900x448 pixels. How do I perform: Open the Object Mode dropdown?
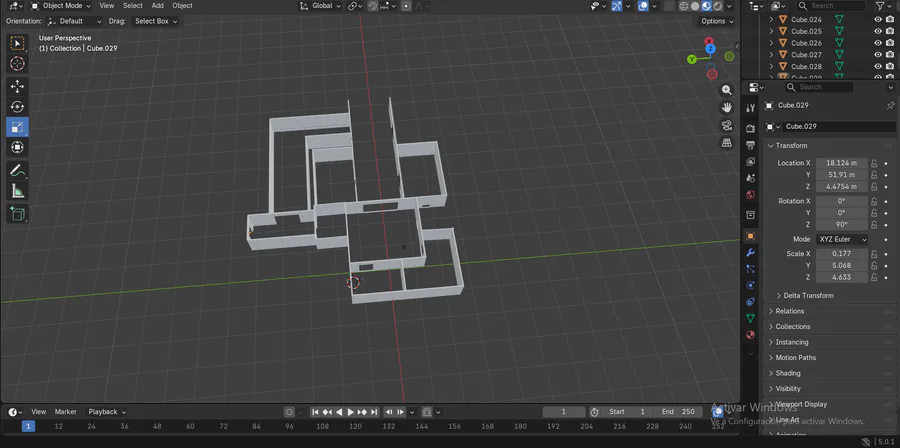pyautogui.click(x=61, y=6)
